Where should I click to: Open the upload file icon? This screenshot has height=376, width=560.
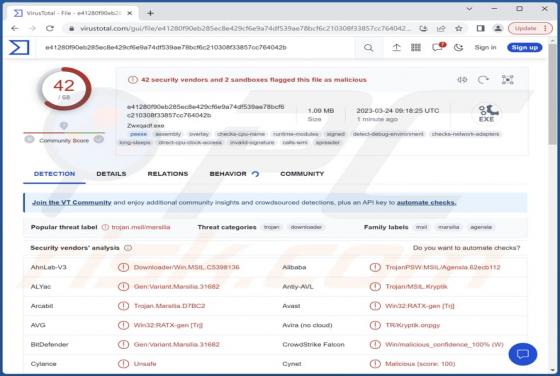tap(396, 47)
